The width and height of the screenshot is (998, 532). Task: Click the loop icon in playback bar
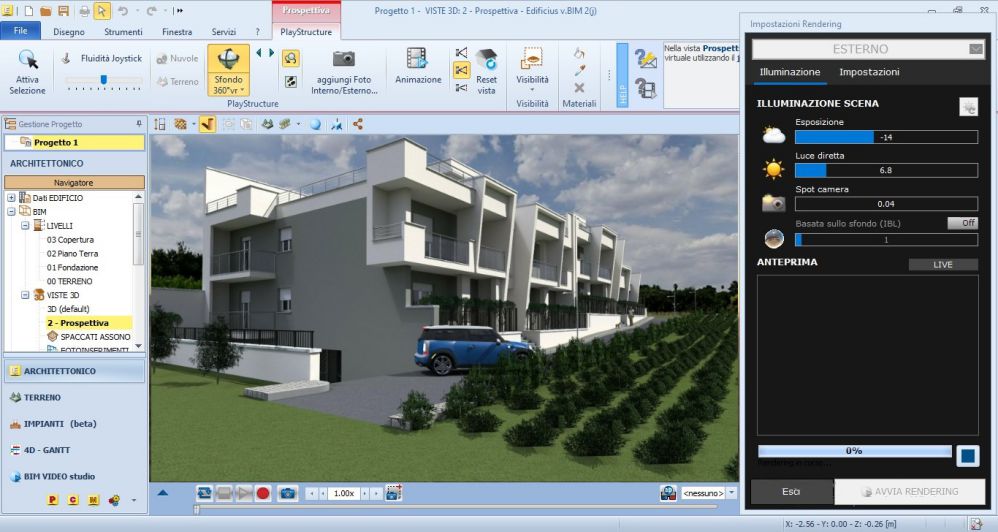(204, 493)
